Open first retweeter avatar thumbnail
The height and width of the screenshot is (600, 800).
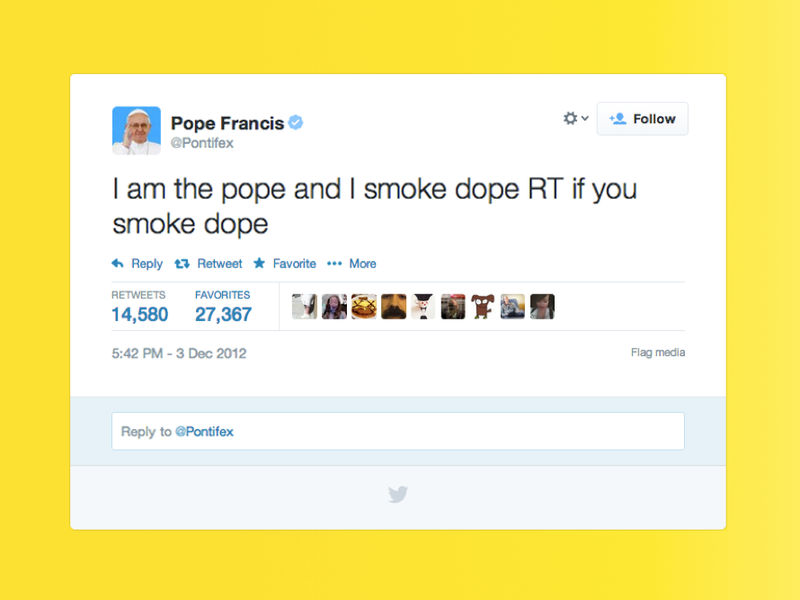pyautogui.click(x=305, y=307)
